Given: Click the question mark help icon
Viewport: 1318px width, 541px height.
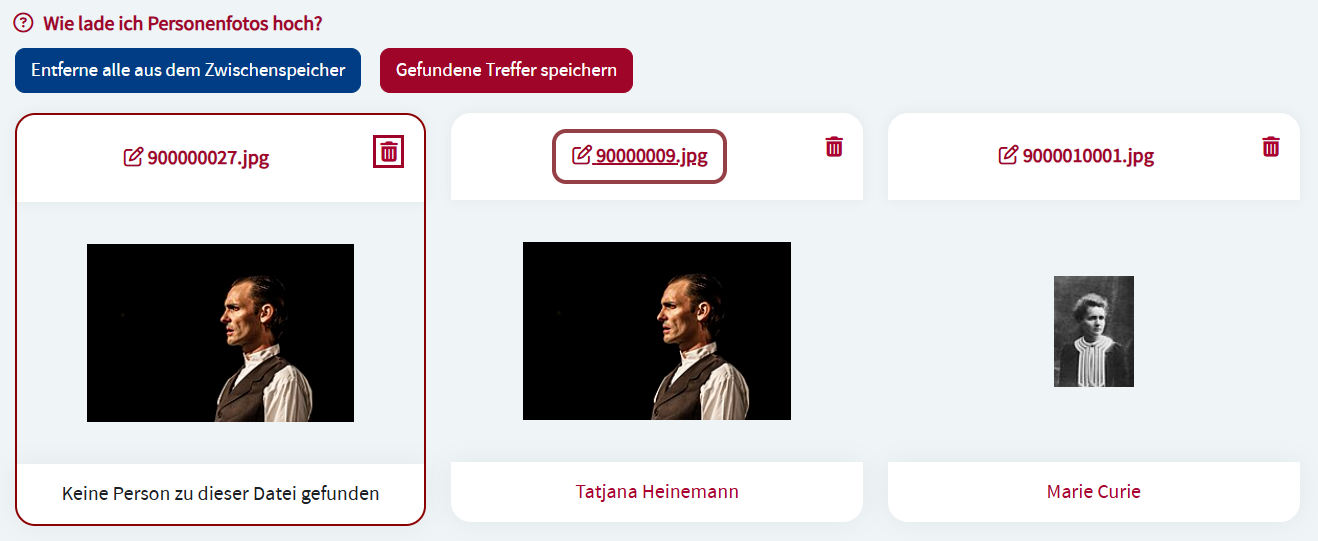Looking at the screenshot, I should [24, 22].
